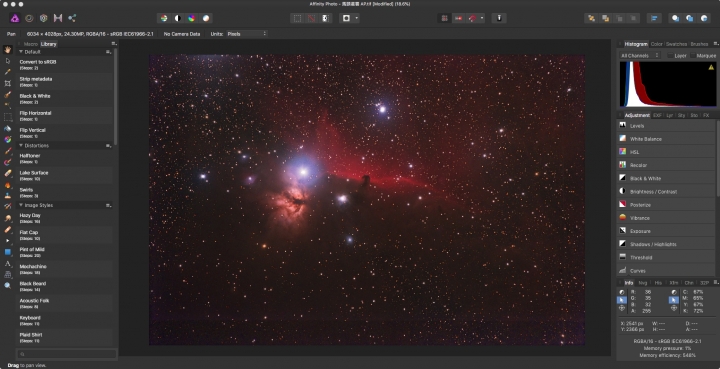
Task: Open the Units Pixels dropdown
Action: [246, 34]
